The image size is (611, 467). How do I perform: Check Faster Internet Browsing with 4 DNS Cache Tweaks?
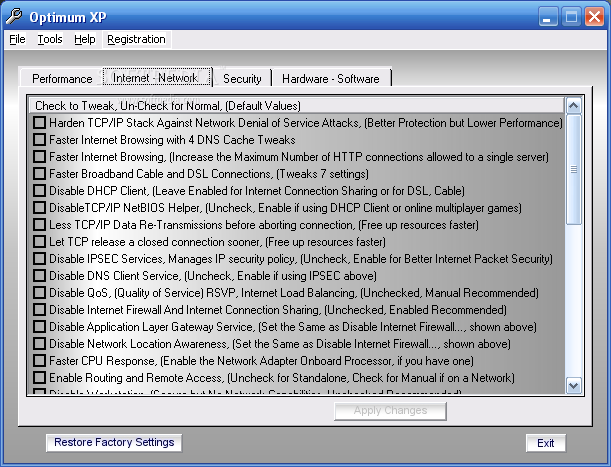click(39, 140)
